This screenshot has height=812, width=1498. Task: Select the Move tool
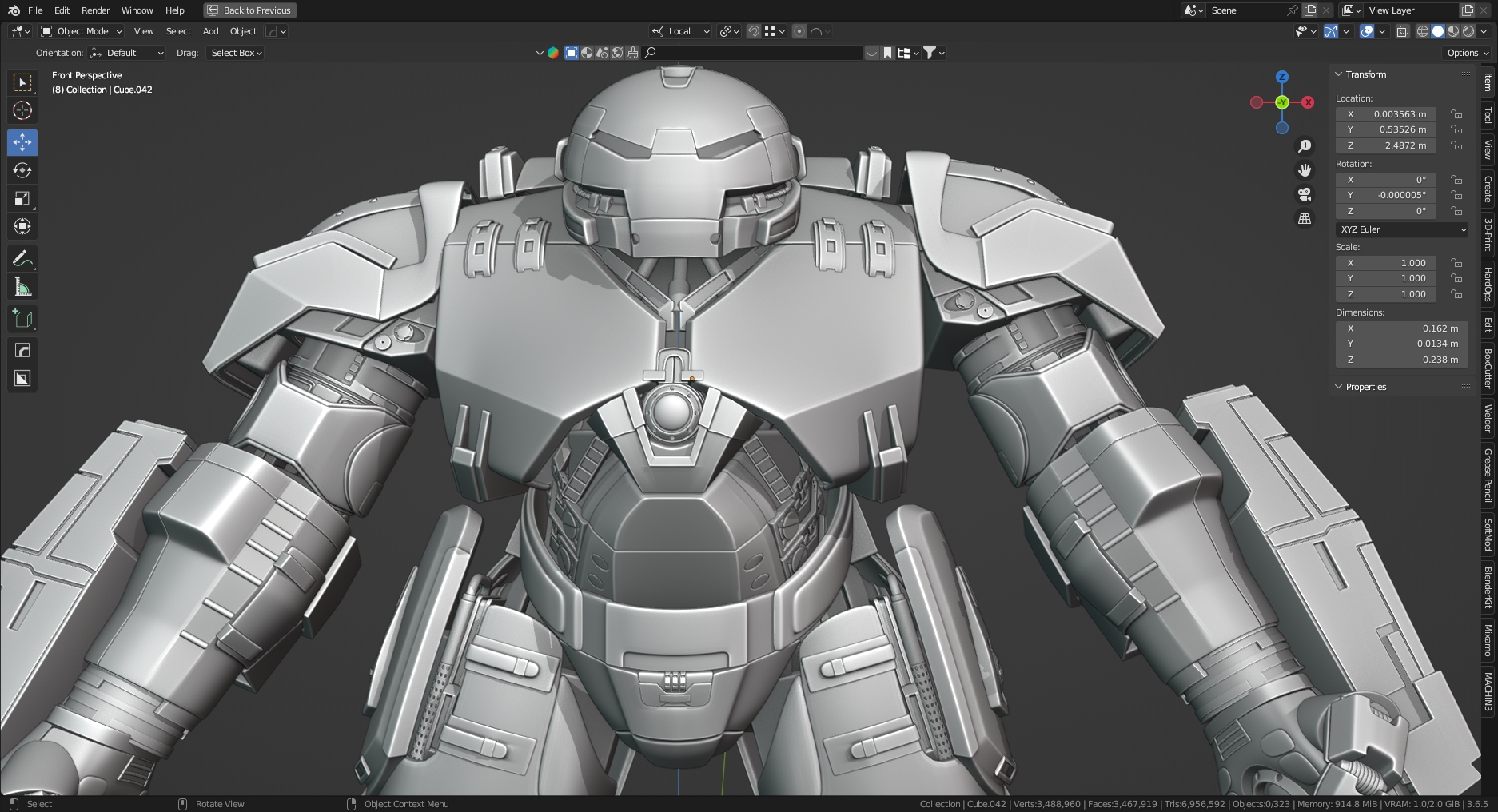pyautogui.click(x=22, y=142)
